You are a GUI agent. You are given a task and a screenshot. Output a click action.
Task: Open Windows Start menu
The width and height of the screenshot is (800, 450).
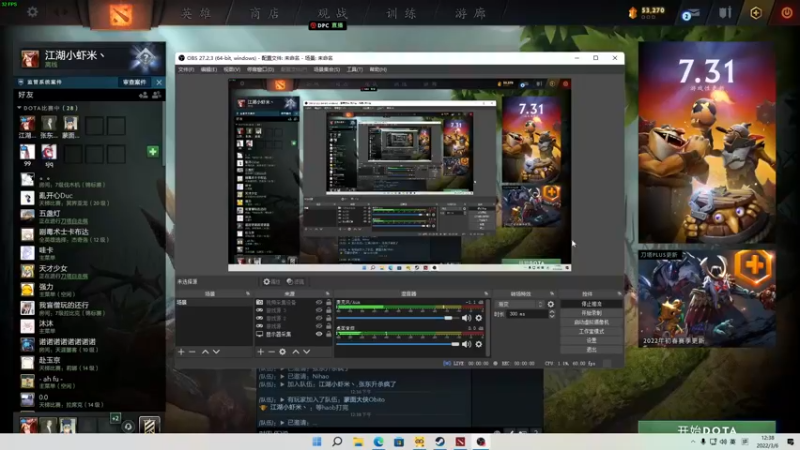tap(317, 442)
